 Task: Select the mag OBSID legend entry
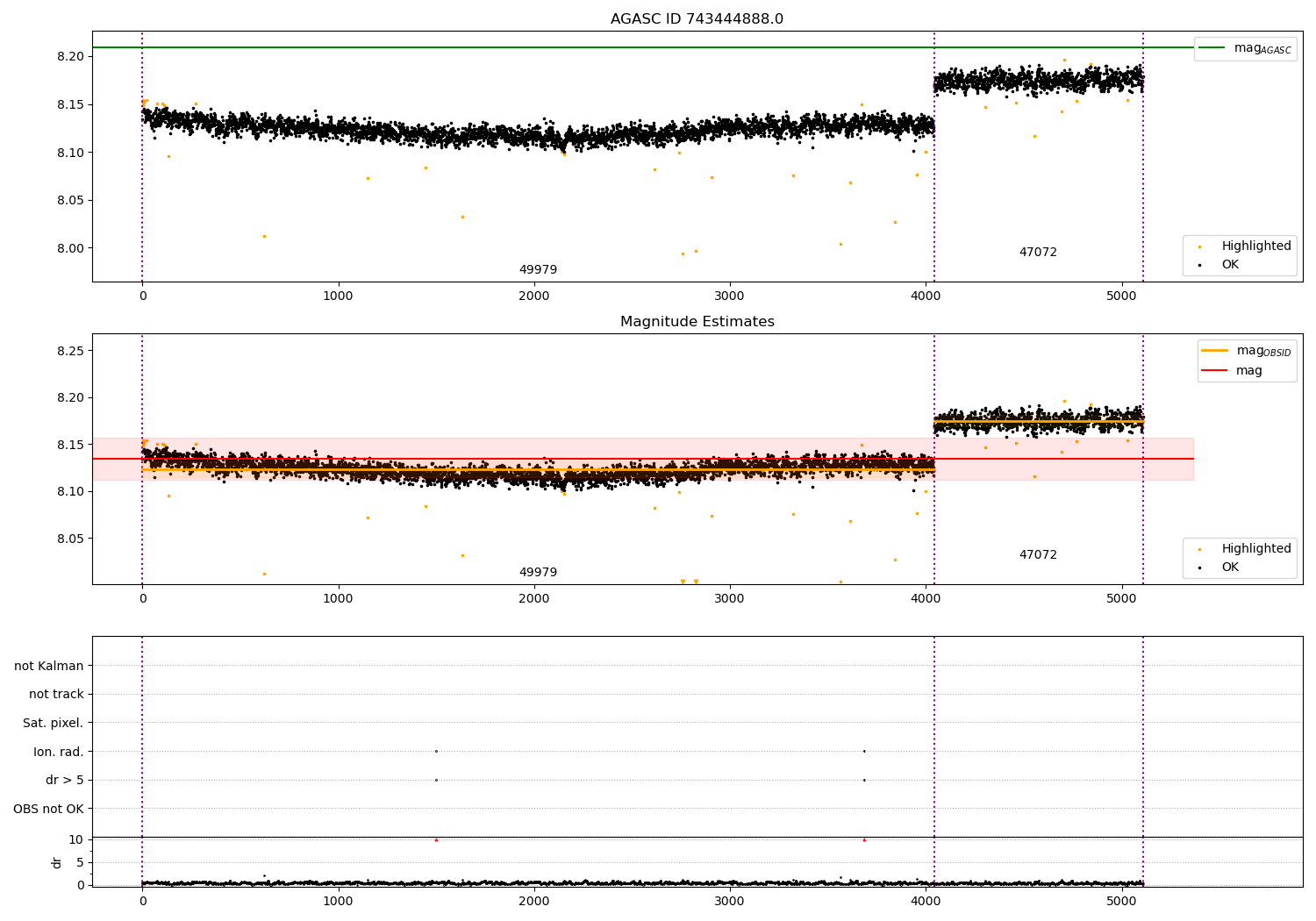[1247, 351]
